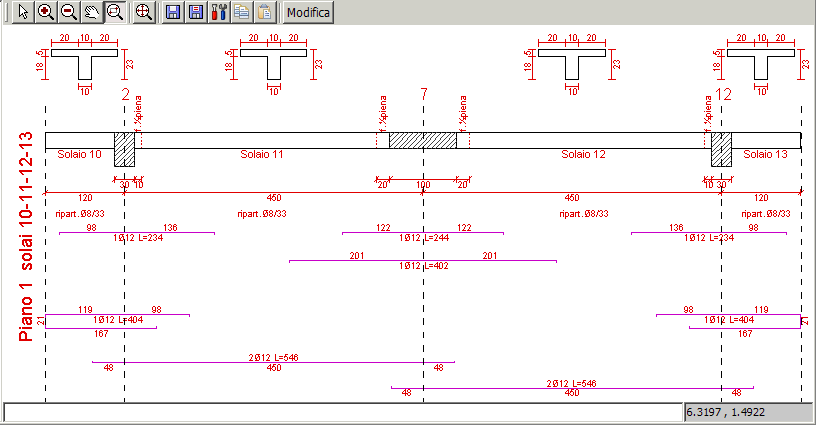Viewport: 816px width, 425px height.
Task: Click the vertical title Piano 1 solai 10-11-12-13
Action: pyautogui.click(x=26, y=237)
